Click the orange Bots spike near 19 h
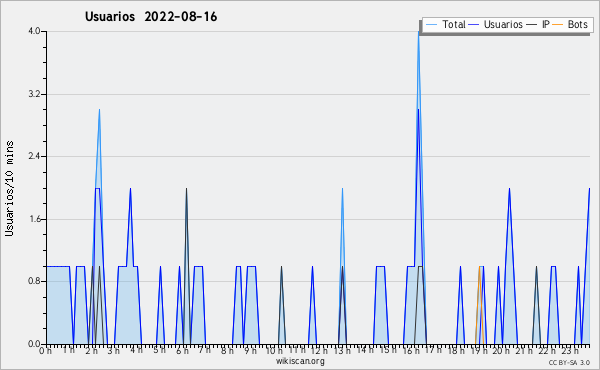Viewport: 600px width, 370px height. pos(479,268)
